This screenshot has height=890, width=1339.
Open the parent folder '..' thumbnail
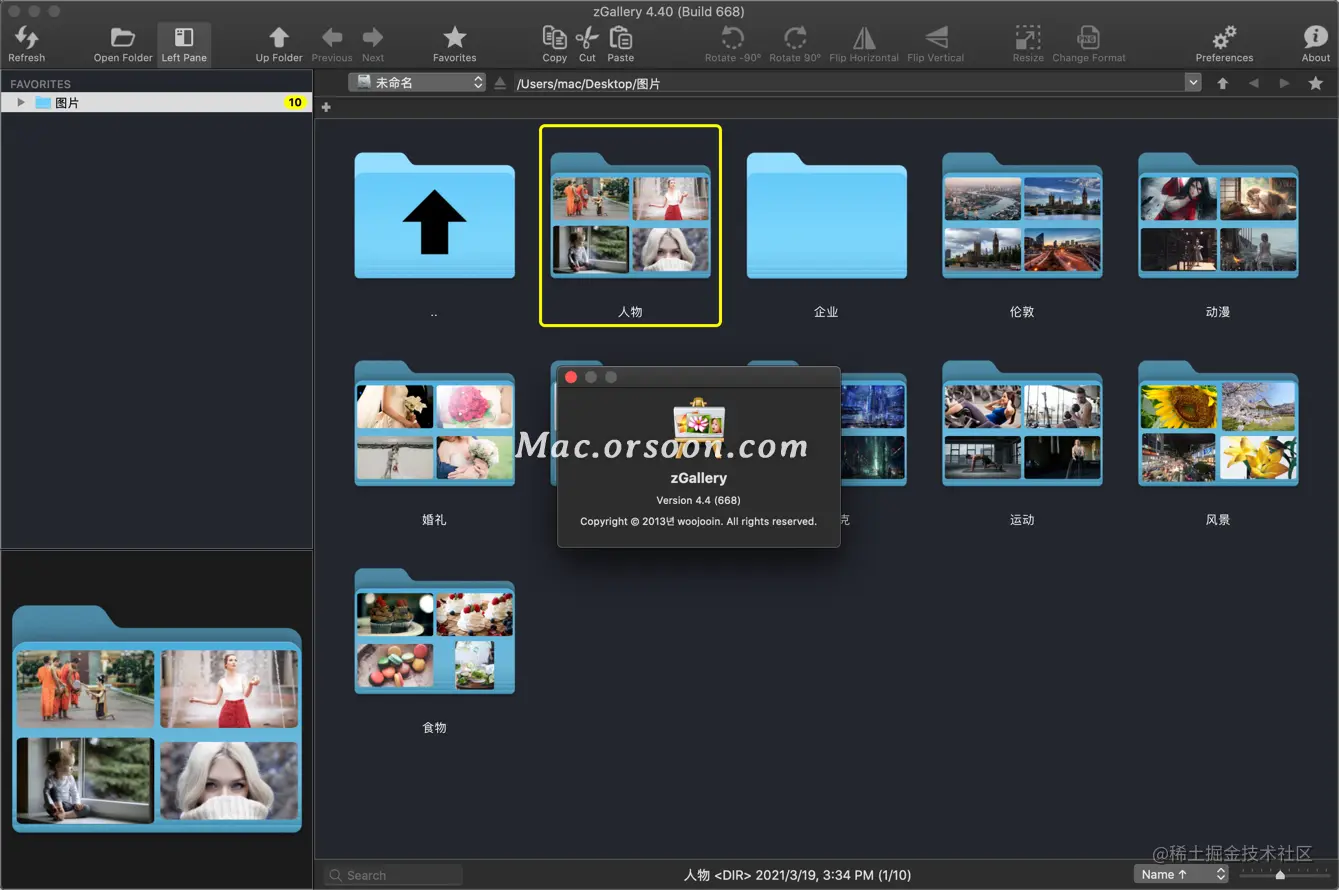pyautogui.click(x=434, y=216)
